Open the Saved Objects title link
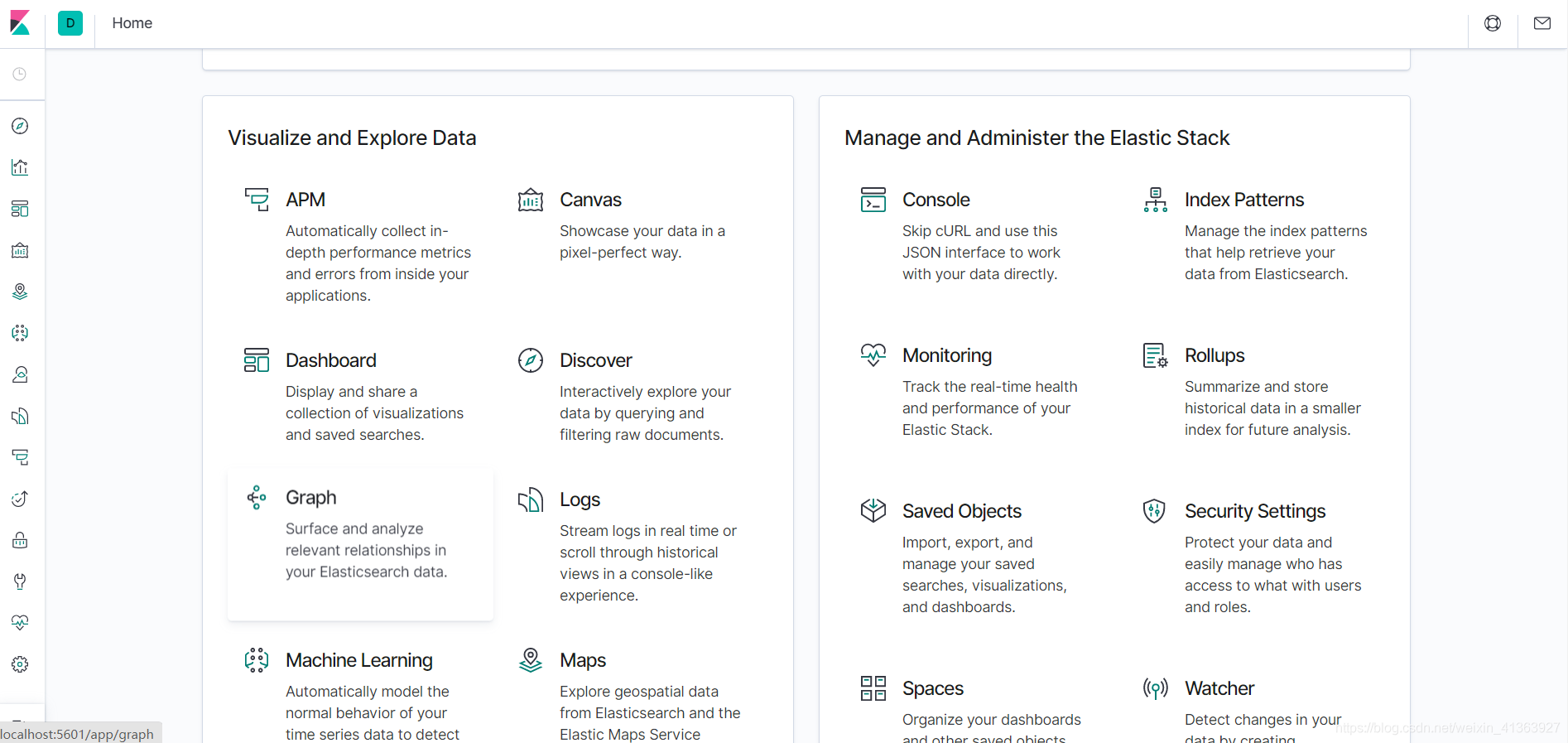This screenshot has height=743, width=1568. click(x=962, y=511)
